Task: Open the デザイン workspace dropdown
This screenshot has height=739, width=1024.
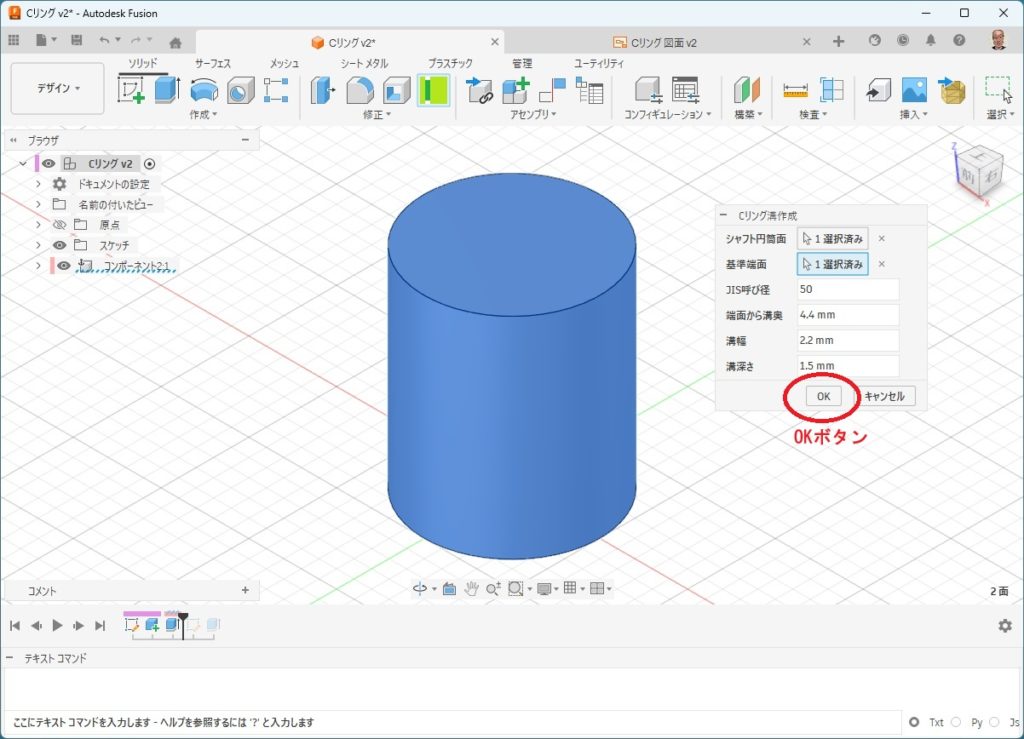Action: coord(58,88)
